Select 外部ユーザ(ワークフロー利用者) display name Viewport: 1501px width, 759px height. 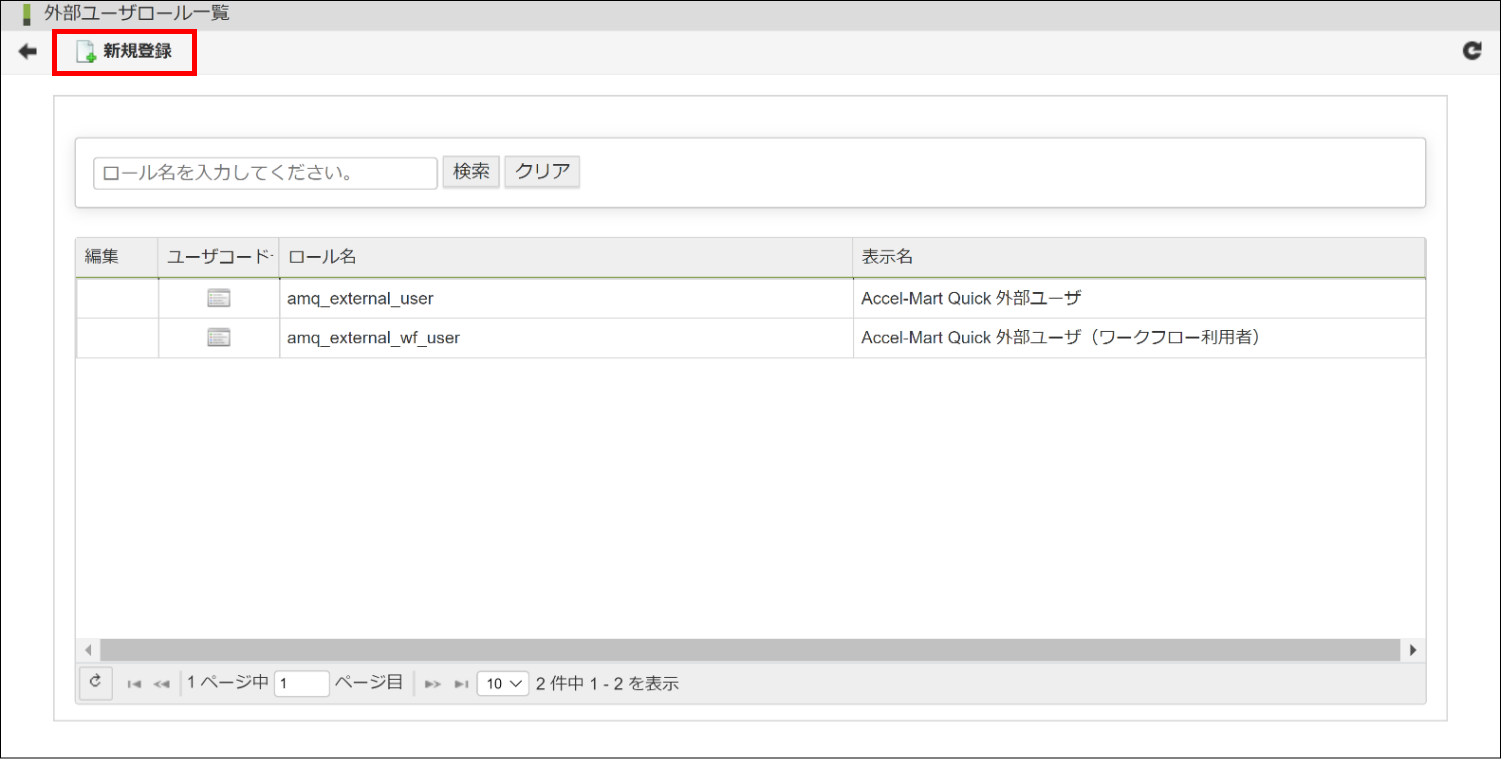tap(1139, 338)
